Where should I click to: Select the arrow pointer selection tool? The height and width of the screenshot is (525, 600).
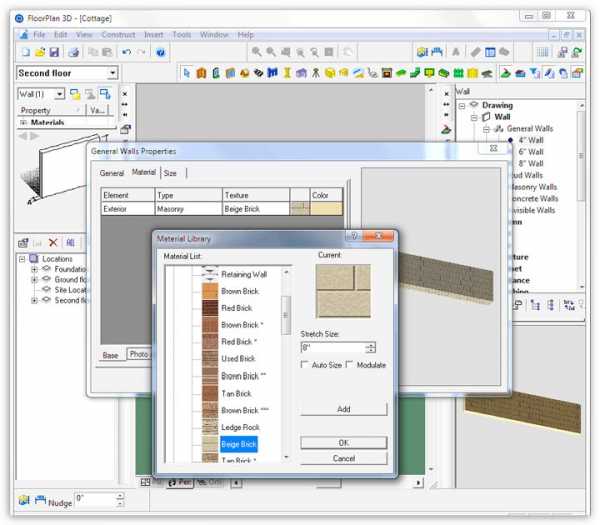click(x=186, y=73)
